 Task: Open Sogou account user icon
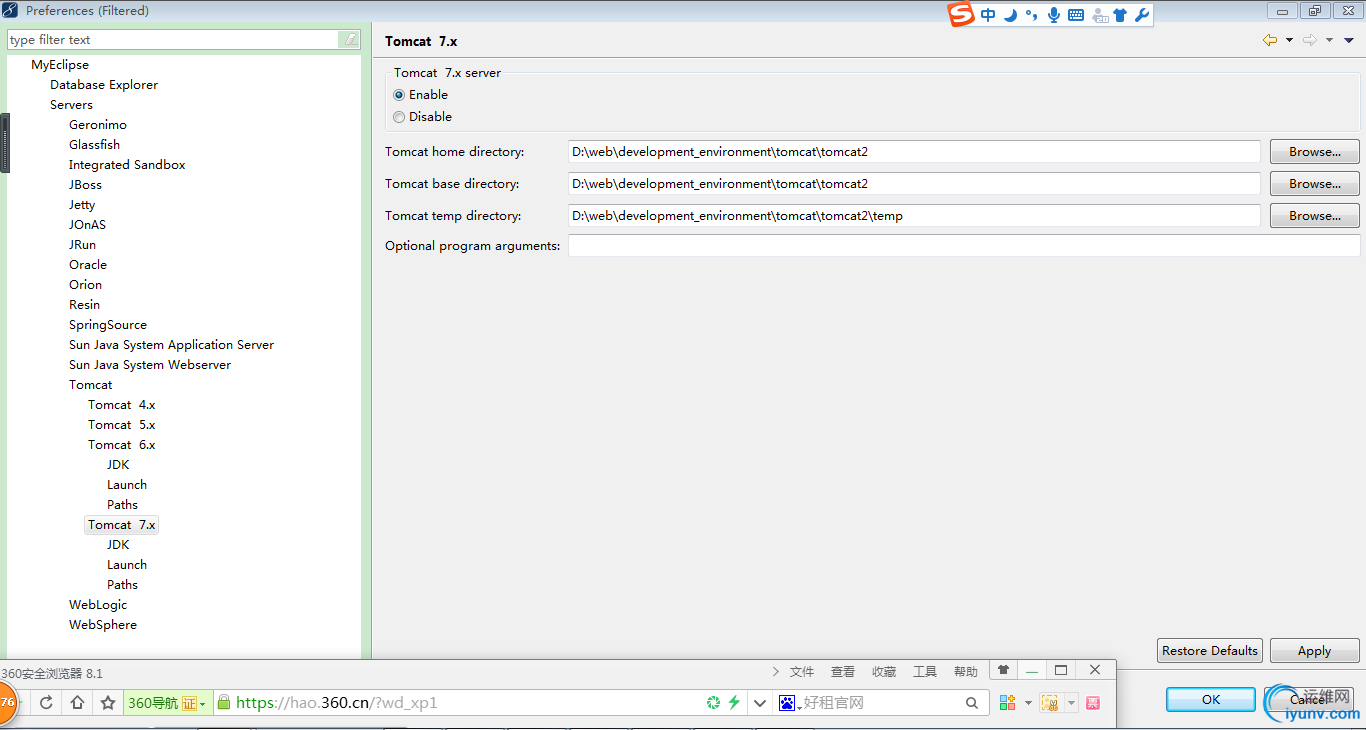[1100, 15]
